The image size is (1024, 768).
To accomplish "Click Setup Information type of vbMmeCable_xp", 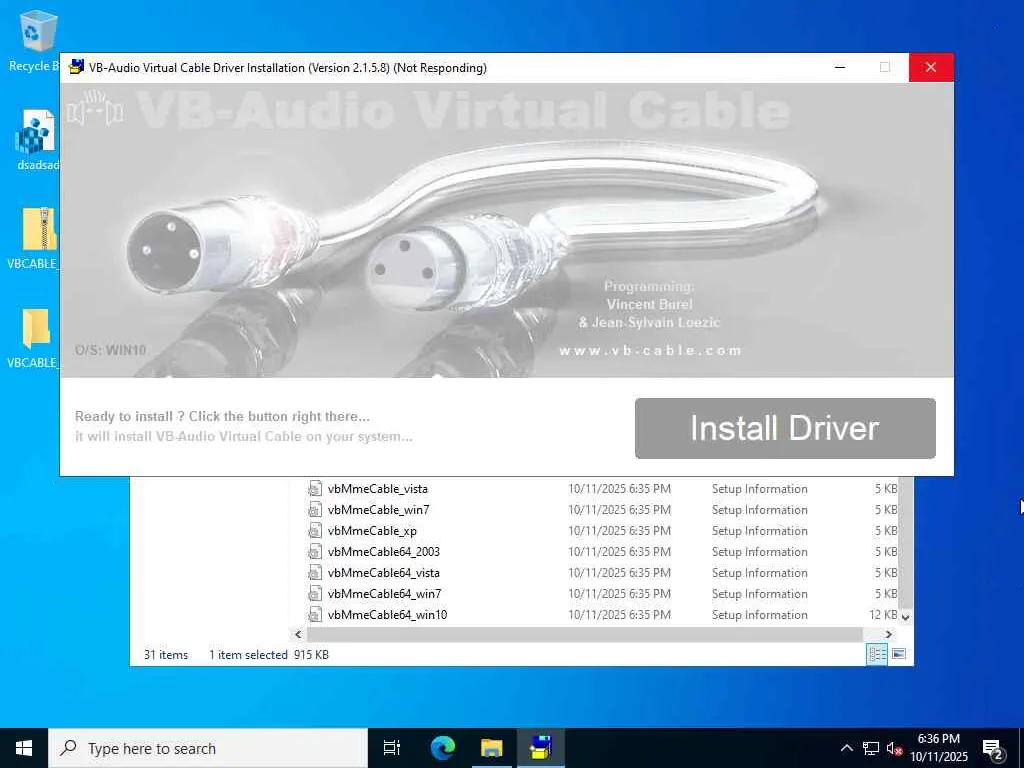I will coord(760,530).
